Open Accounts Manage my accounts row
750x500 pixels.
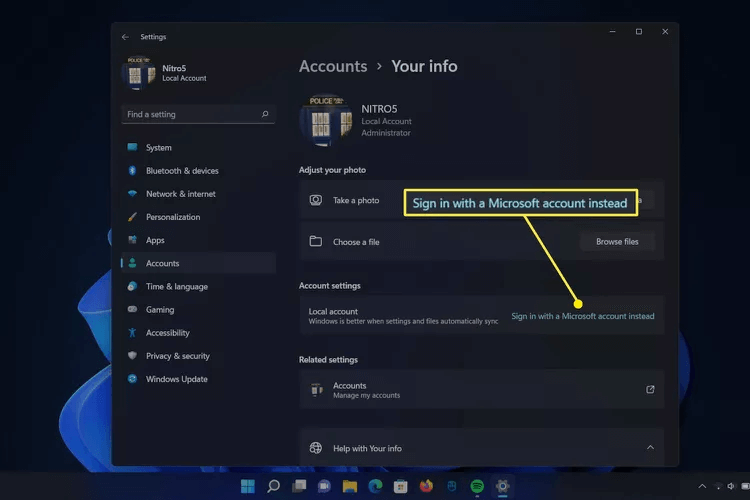pyautogui.click(x=482, y=389)
